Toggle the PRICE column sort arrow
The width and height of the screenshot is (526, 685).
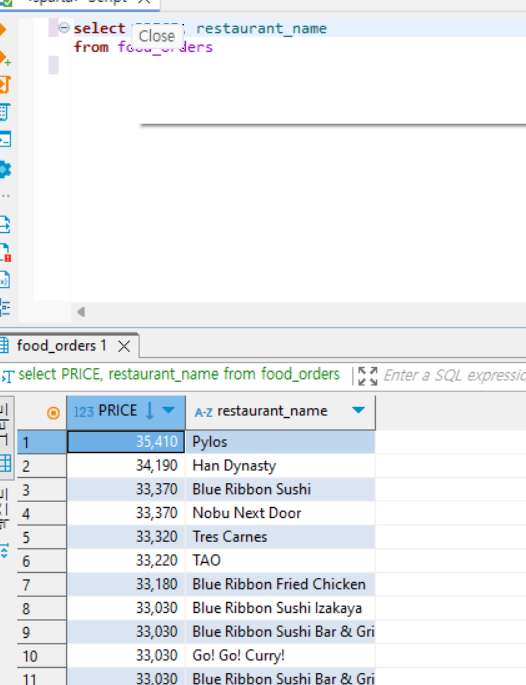[149, 411]
